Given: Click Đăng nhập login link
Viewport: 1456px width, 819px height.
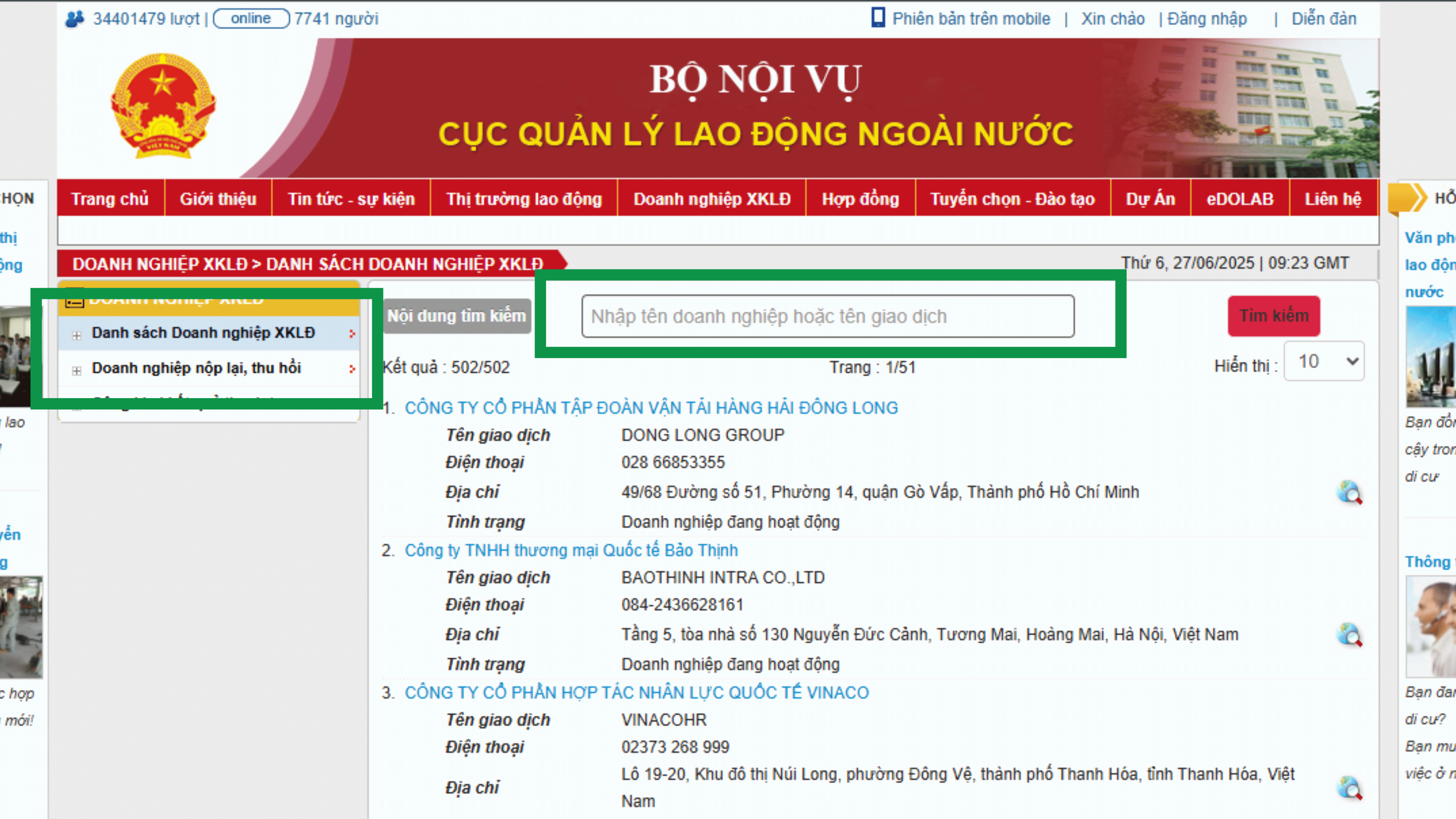Looking at the screenshot, I should pyautogui.click(x=1207, y=19).
